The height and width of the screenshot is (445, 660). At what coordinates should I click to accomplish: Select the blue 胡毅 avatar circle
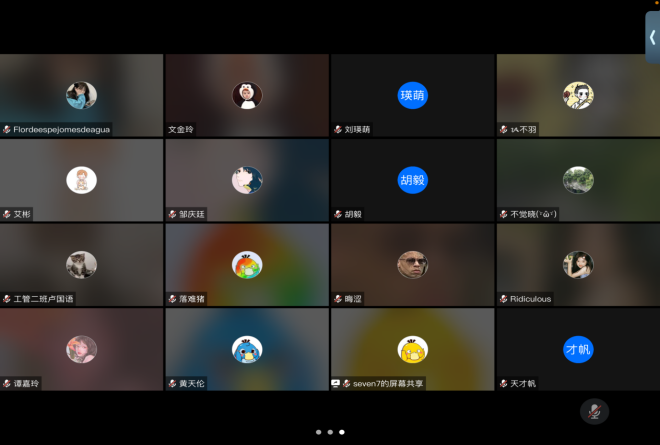click(x=412, y=180)
